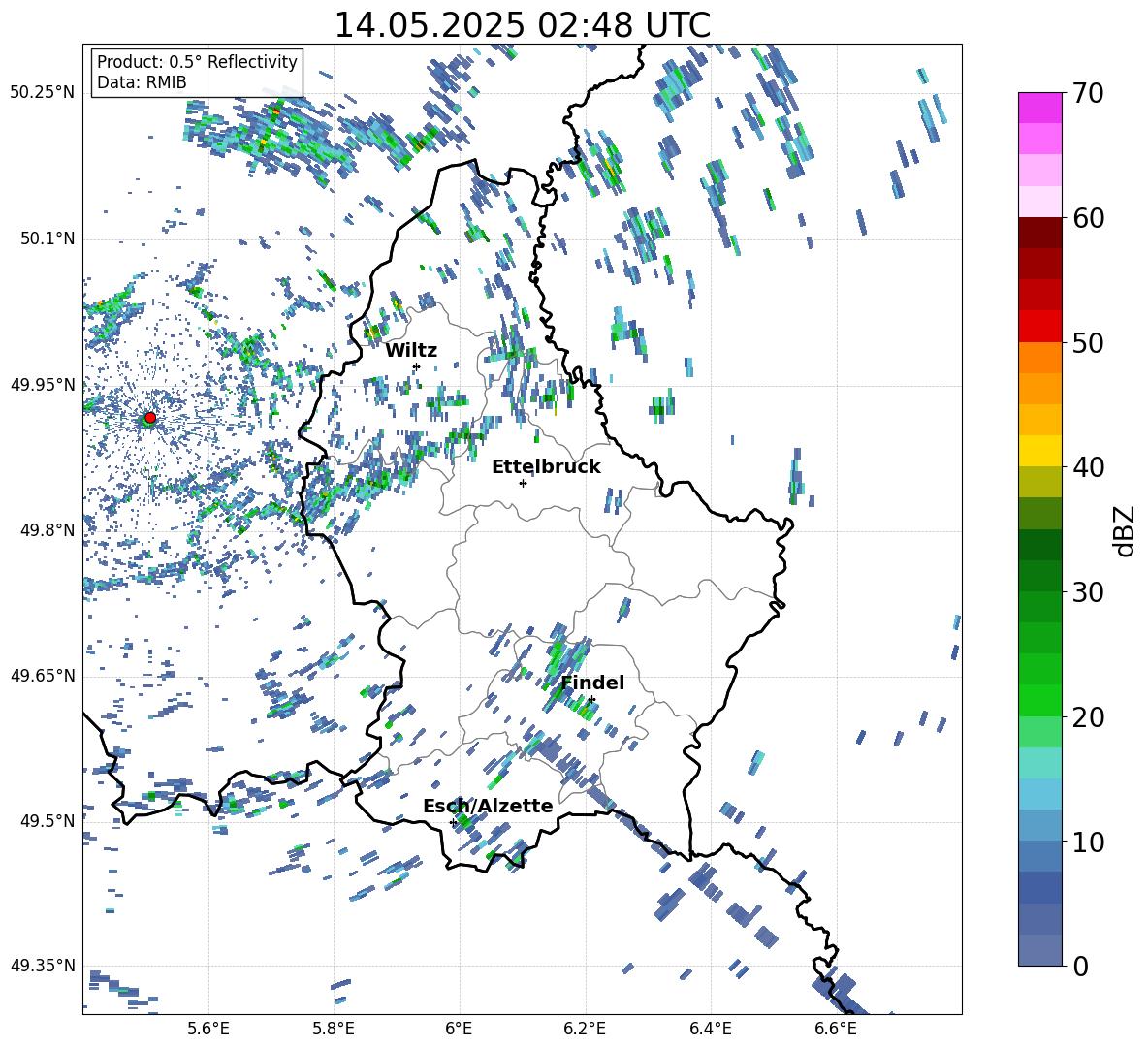Click the 50 tick label on colorbar
The height and width of the screenshot is (1048, 1148).
pyautogui.click(x=1089, y=342)
